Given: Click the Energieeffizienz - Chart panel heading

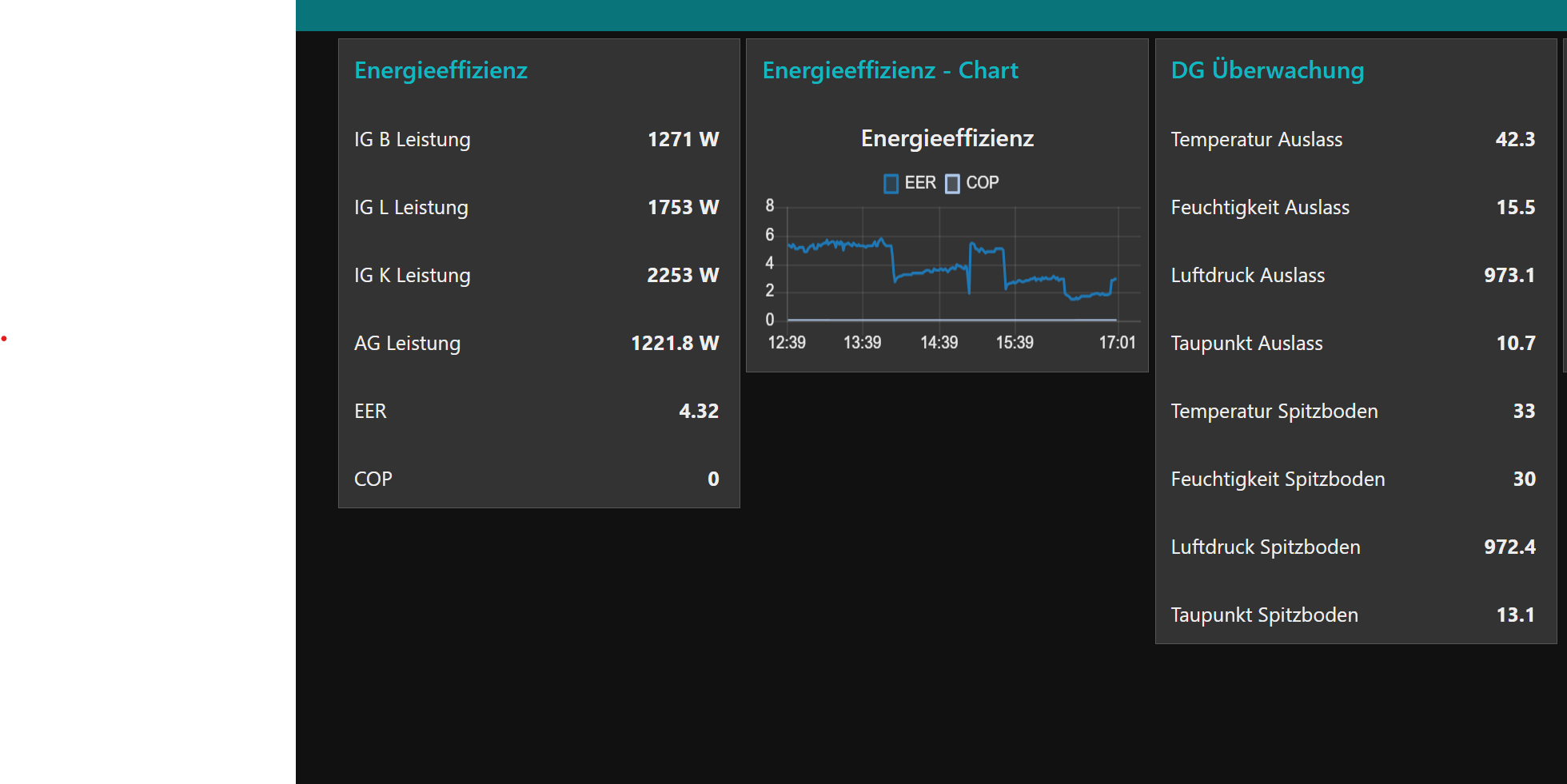Looking at the screenshot, I should 890,70.
